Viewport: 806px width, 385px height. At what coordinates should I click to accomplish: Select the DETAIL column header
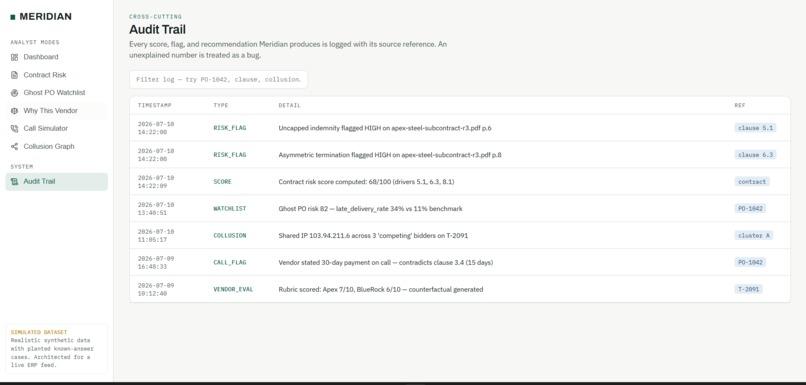tap(289, 105)
